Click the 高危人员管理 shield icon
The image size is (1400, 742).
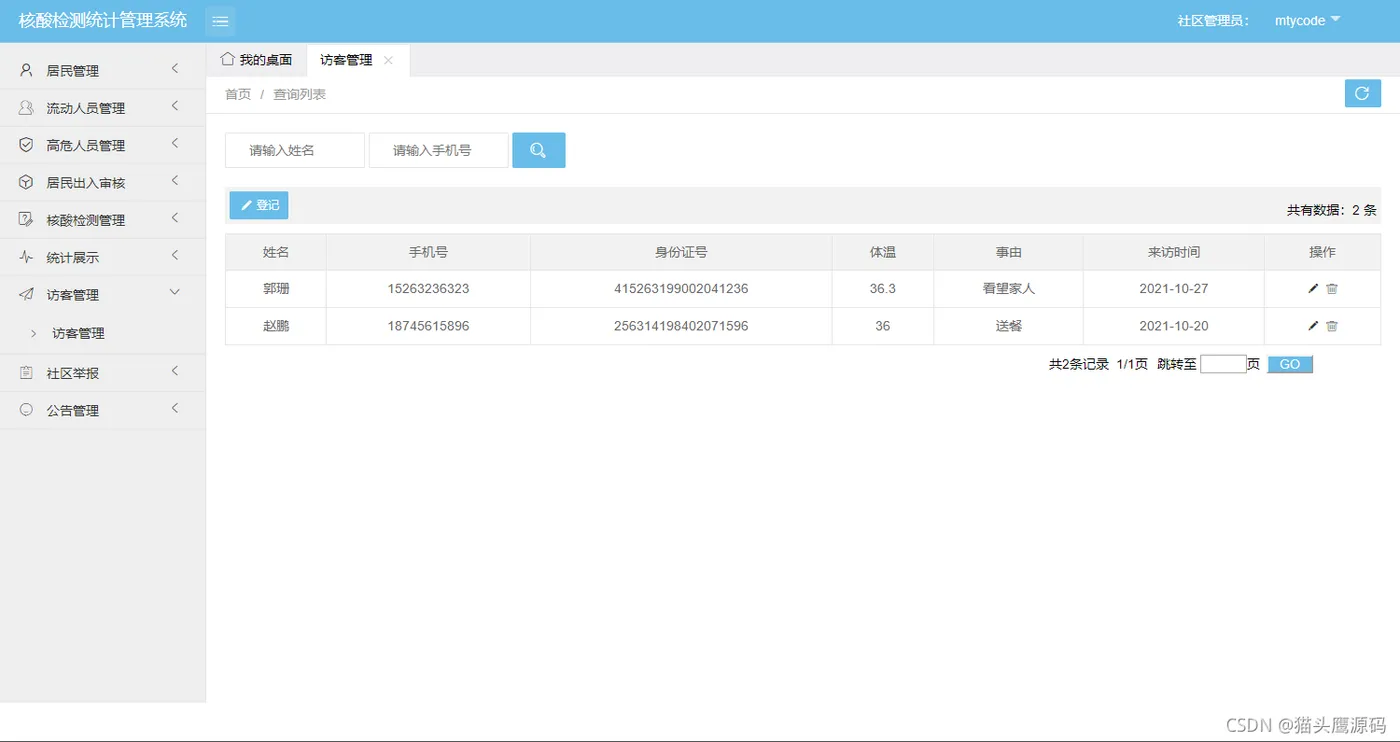tap(26, 145)
